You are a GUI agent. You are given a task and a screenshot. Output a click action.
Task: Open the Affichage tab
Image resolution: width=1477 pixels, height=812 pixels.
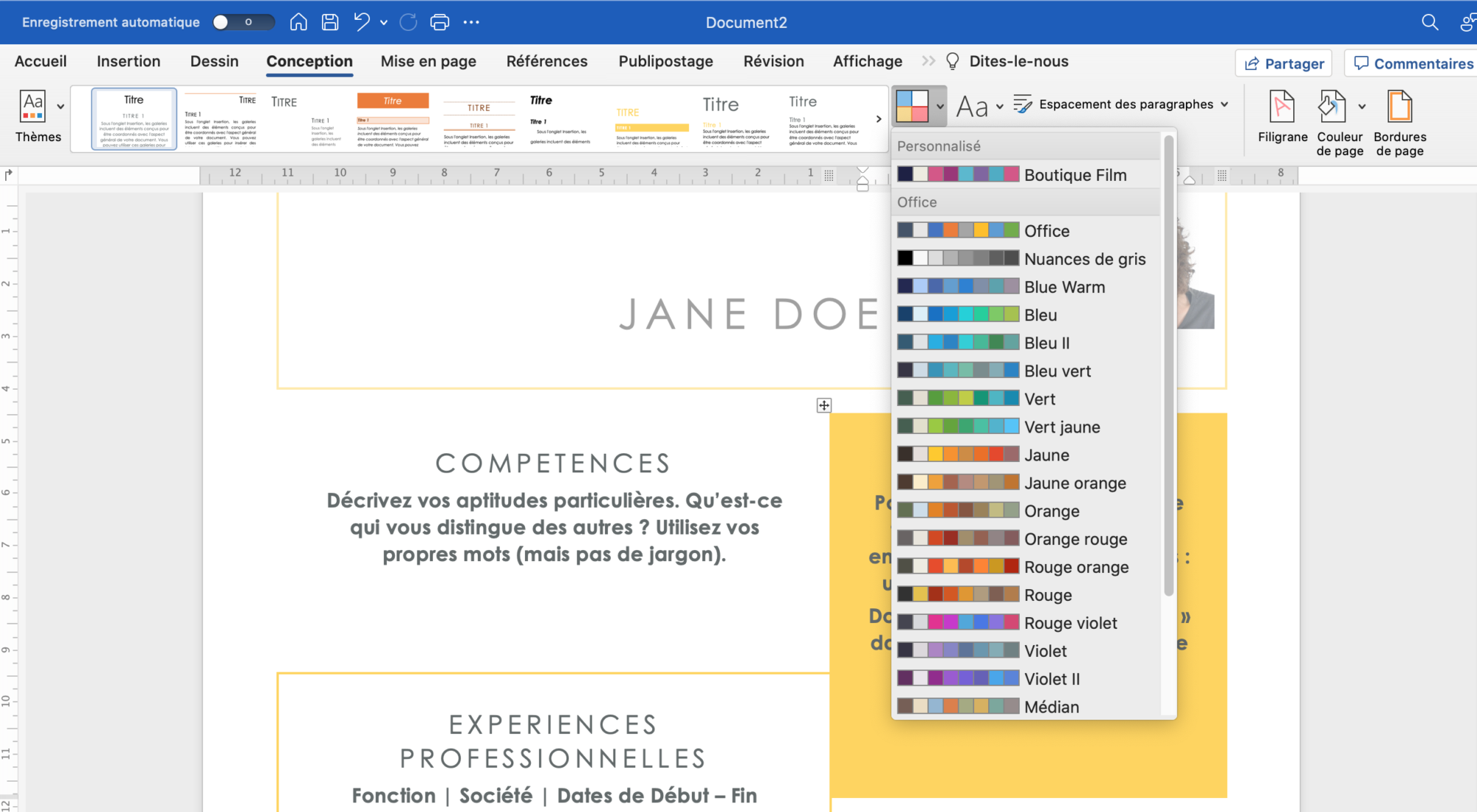[x=868, y=61]
